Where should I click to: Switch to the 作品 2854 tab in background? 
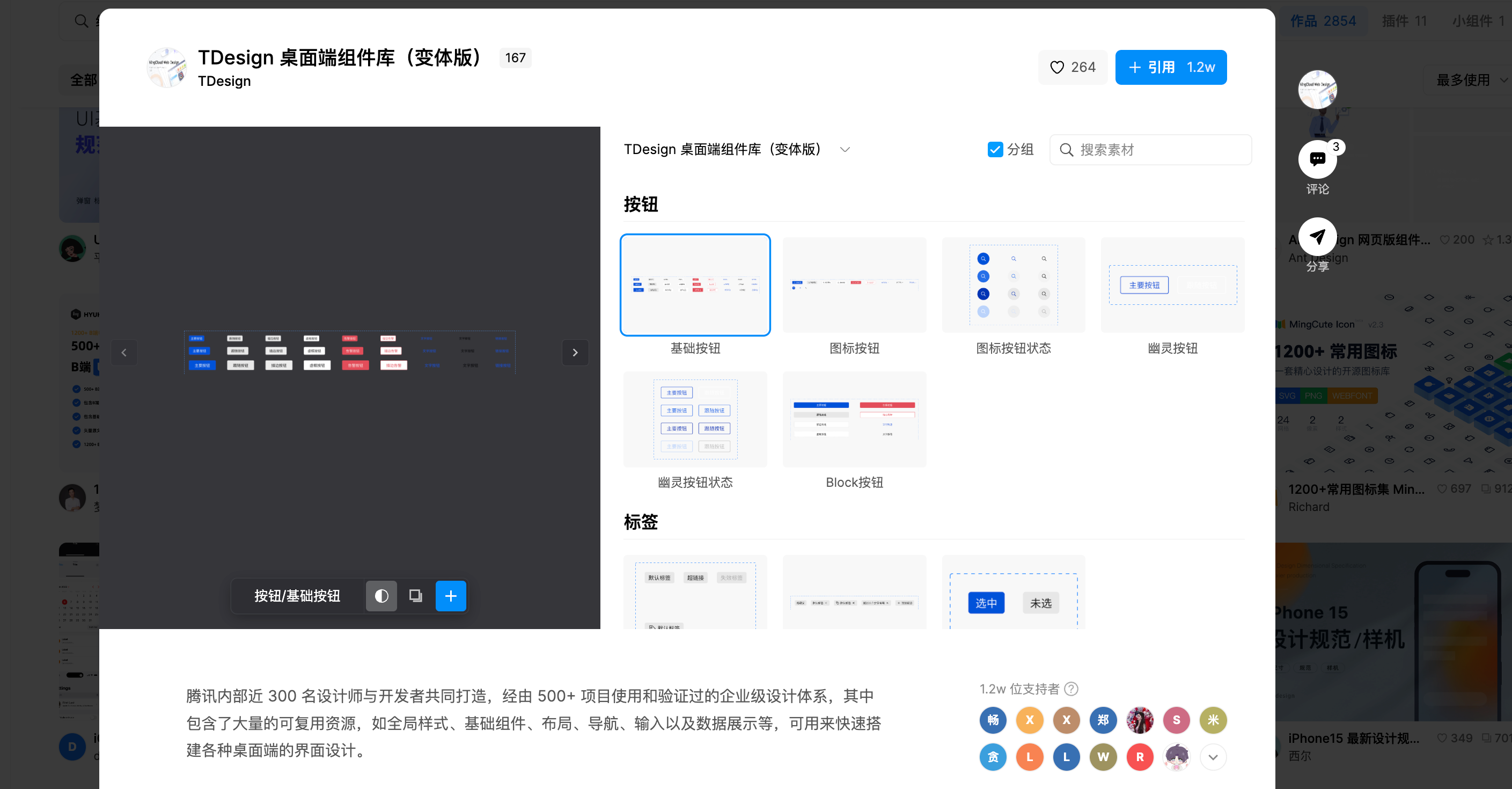1323,21
